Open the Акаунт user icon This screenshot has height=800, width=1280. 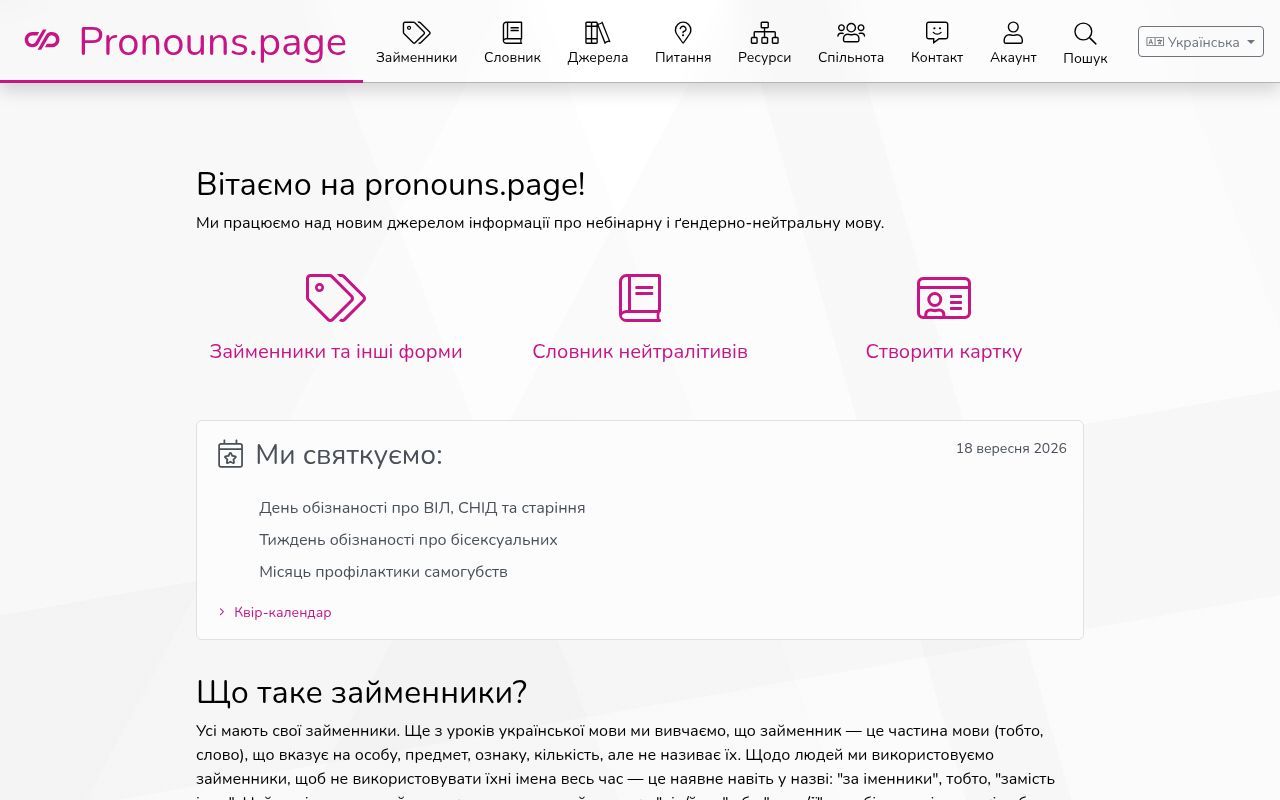point(1013,33)
